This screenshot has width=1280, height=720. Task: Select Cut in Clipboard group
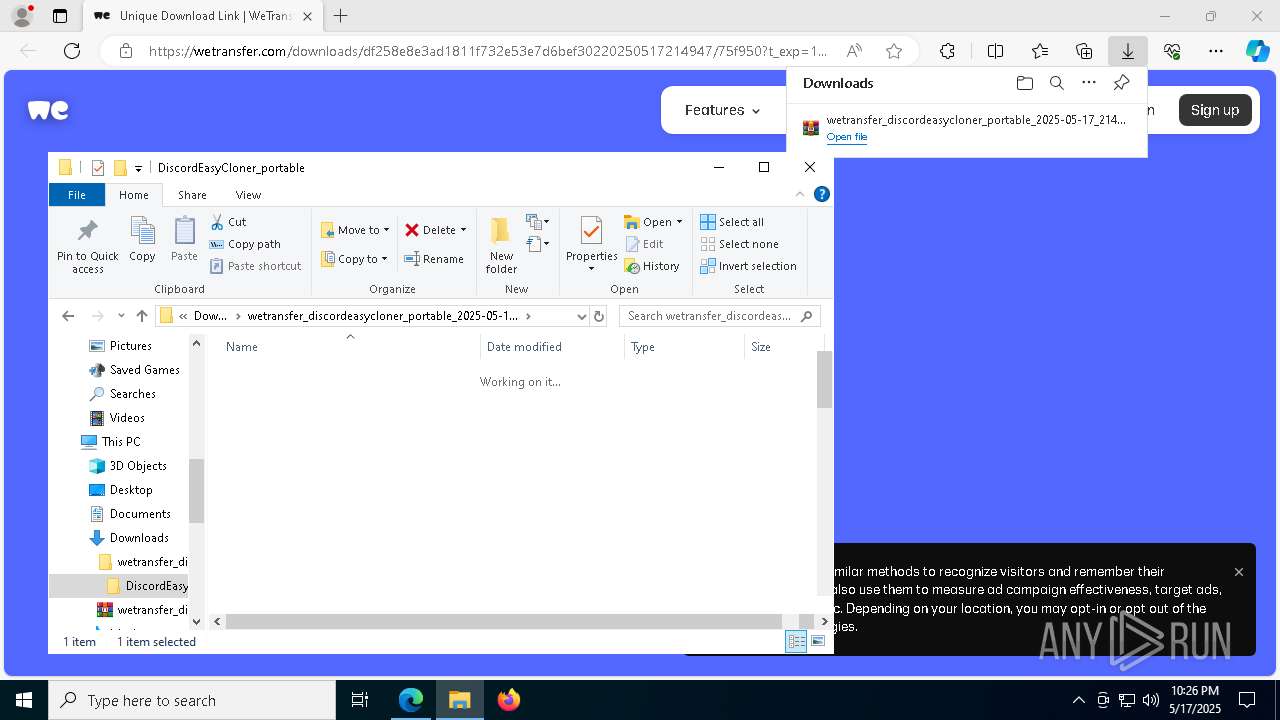(228, 222)
